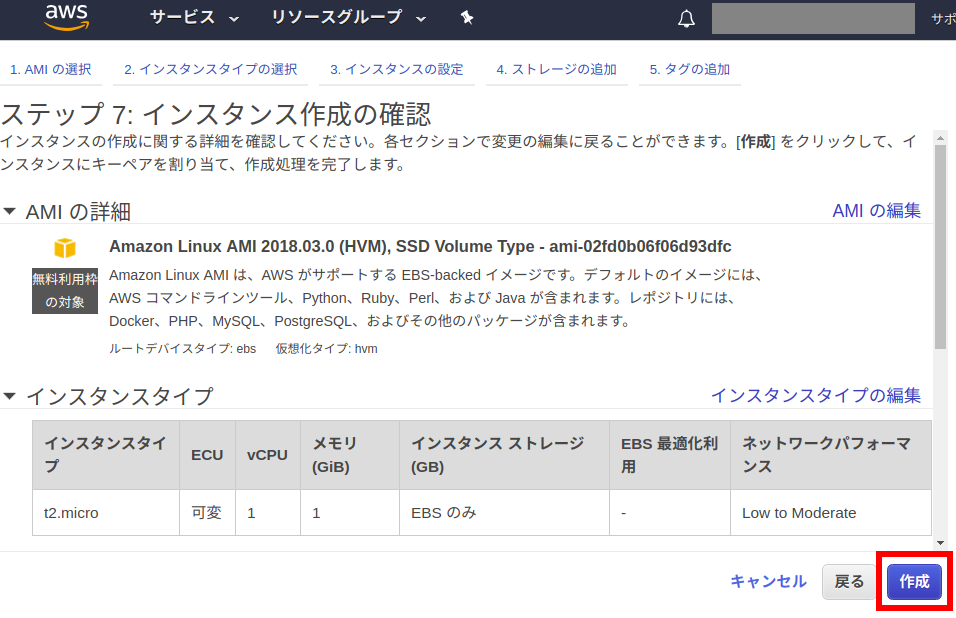Click the キャンセル link
956x618 pixels.
coord(768,581)
